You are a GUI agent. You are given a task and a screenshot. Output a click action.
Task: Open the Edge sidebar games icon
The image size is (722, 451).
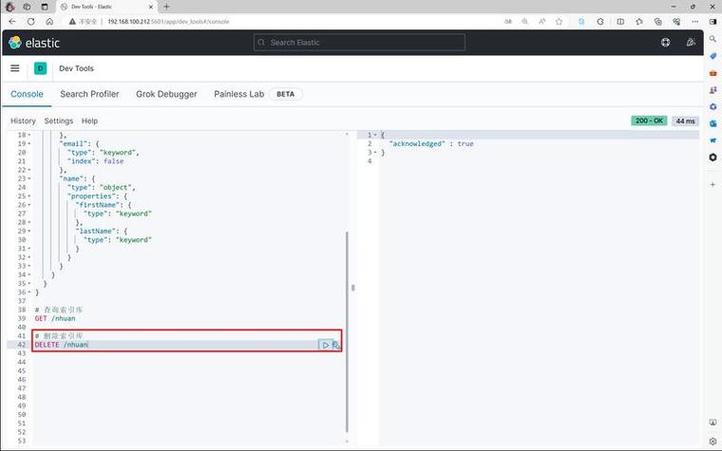(x=713, y=90)
